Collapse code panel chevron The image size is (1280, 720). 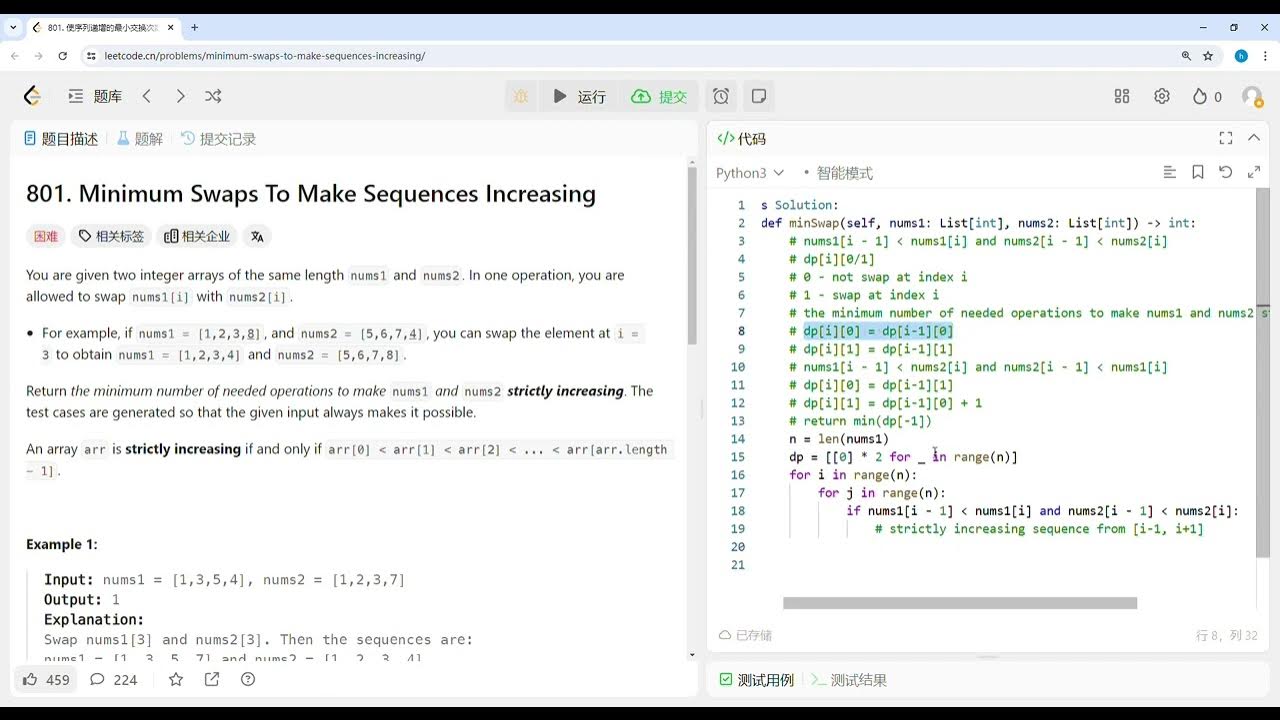click(1254, 138)
